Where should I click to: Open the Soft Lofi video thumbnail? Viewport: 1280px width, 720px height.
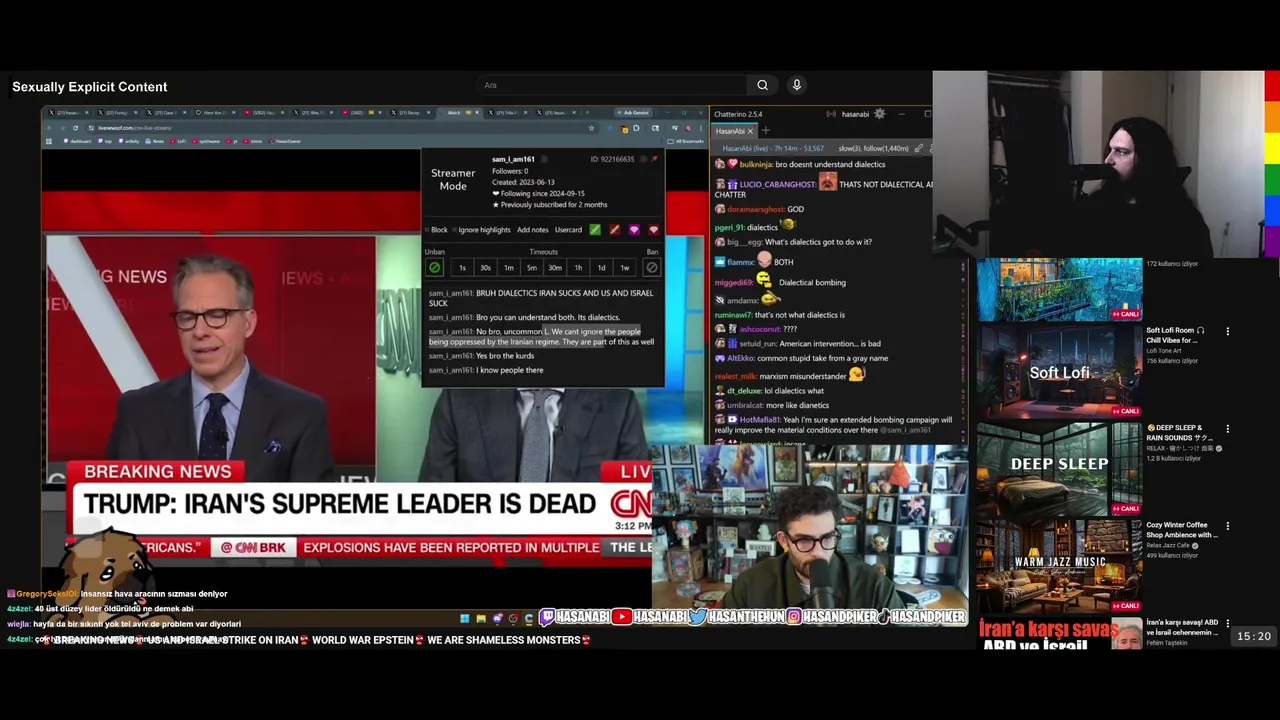pos(1059,370)
